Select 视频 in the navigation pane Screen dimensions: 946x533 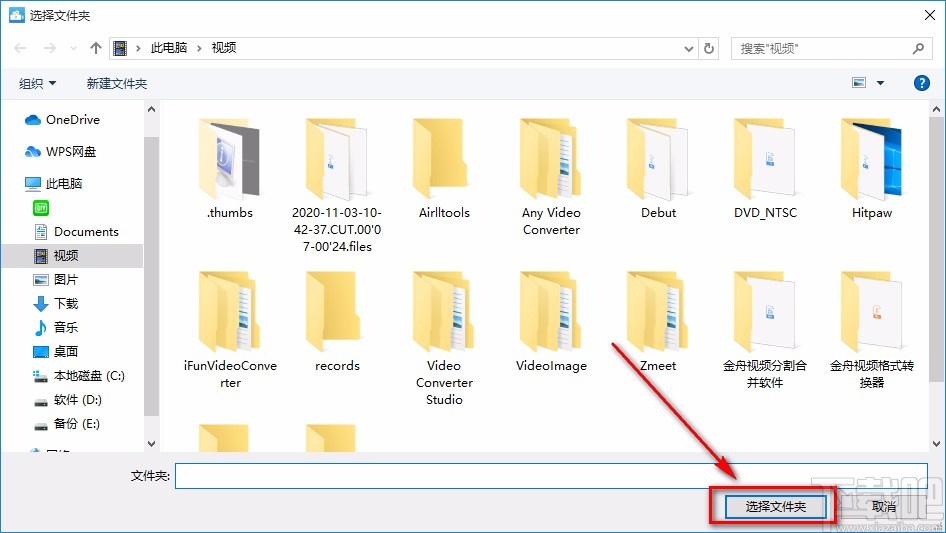click(72, 256)
